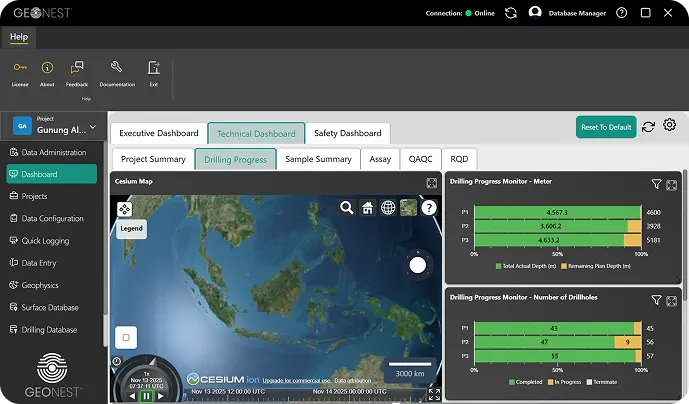Expand the Cesium Map panel to fullscreen
Screen dimensions: 689x404
(x=431, y=183)
